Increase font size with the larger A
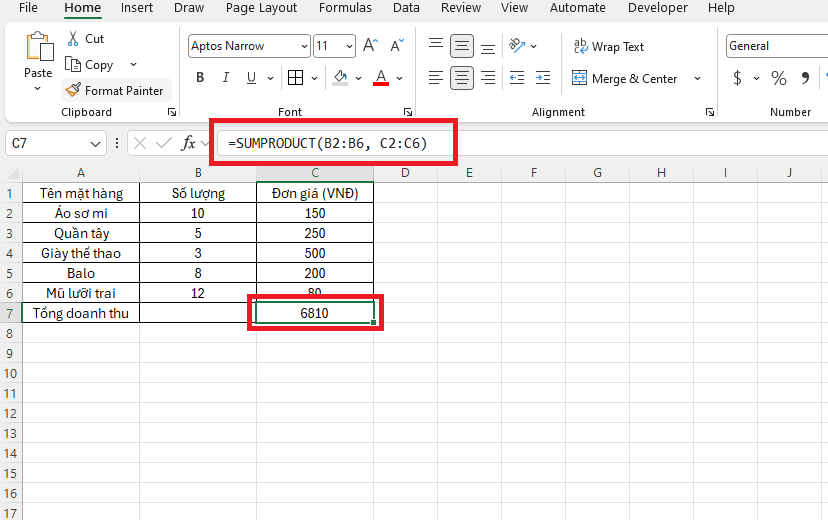Viewport: 828px width, 520px height. tap(370, 45)
